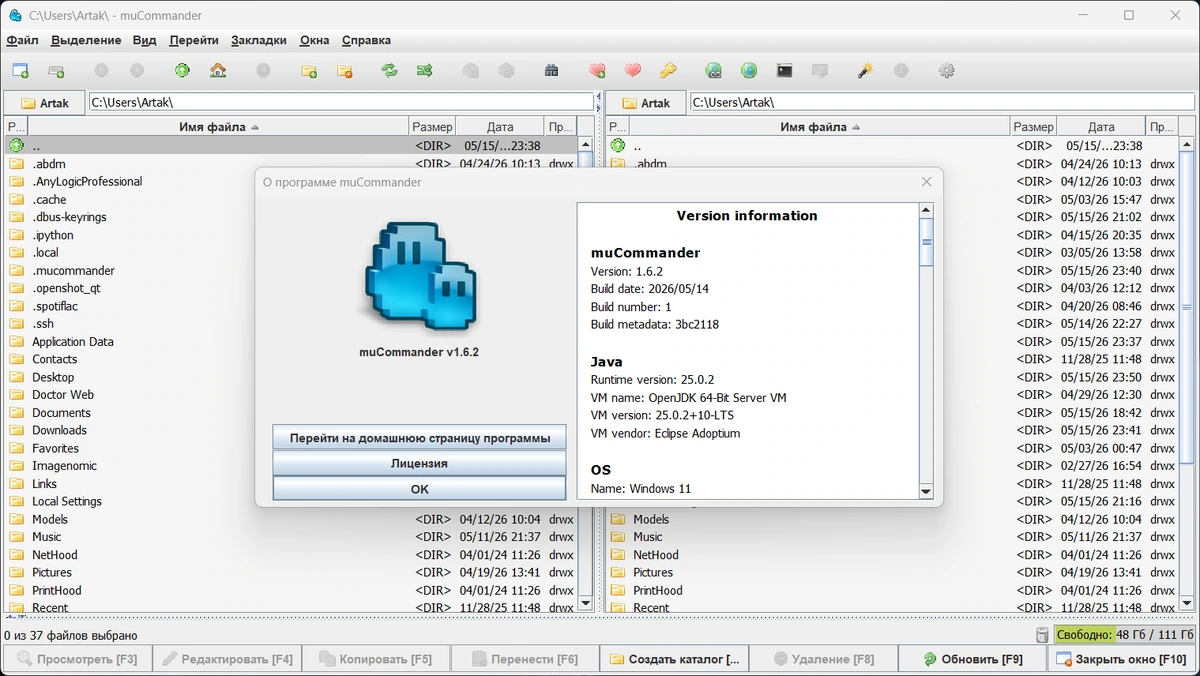
Task: Click the Home folder toolbar icon
Action: (218, 71)
